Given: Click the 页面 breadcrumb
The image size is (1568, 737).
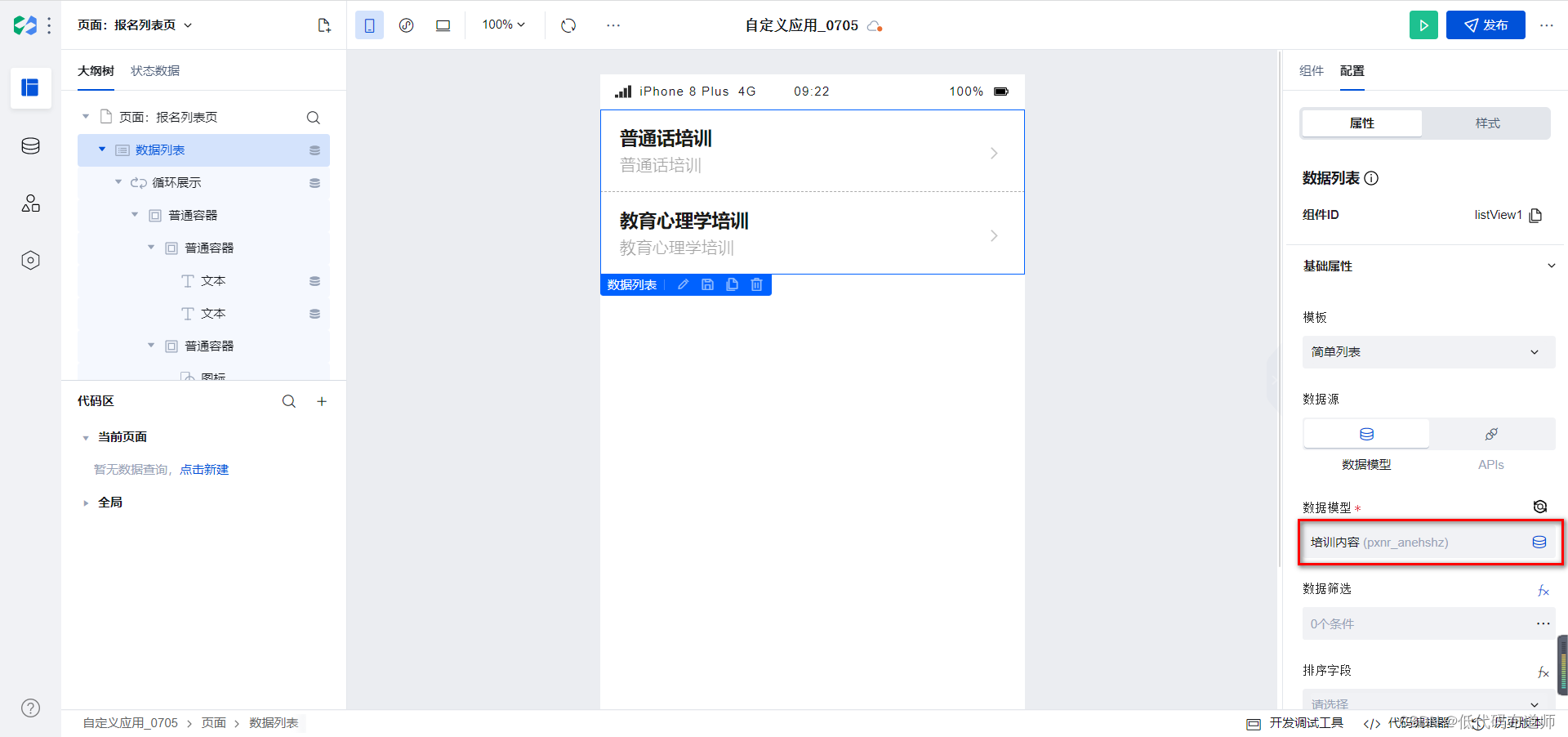Looking at the screenshot, I should click(x=214, y=723).
